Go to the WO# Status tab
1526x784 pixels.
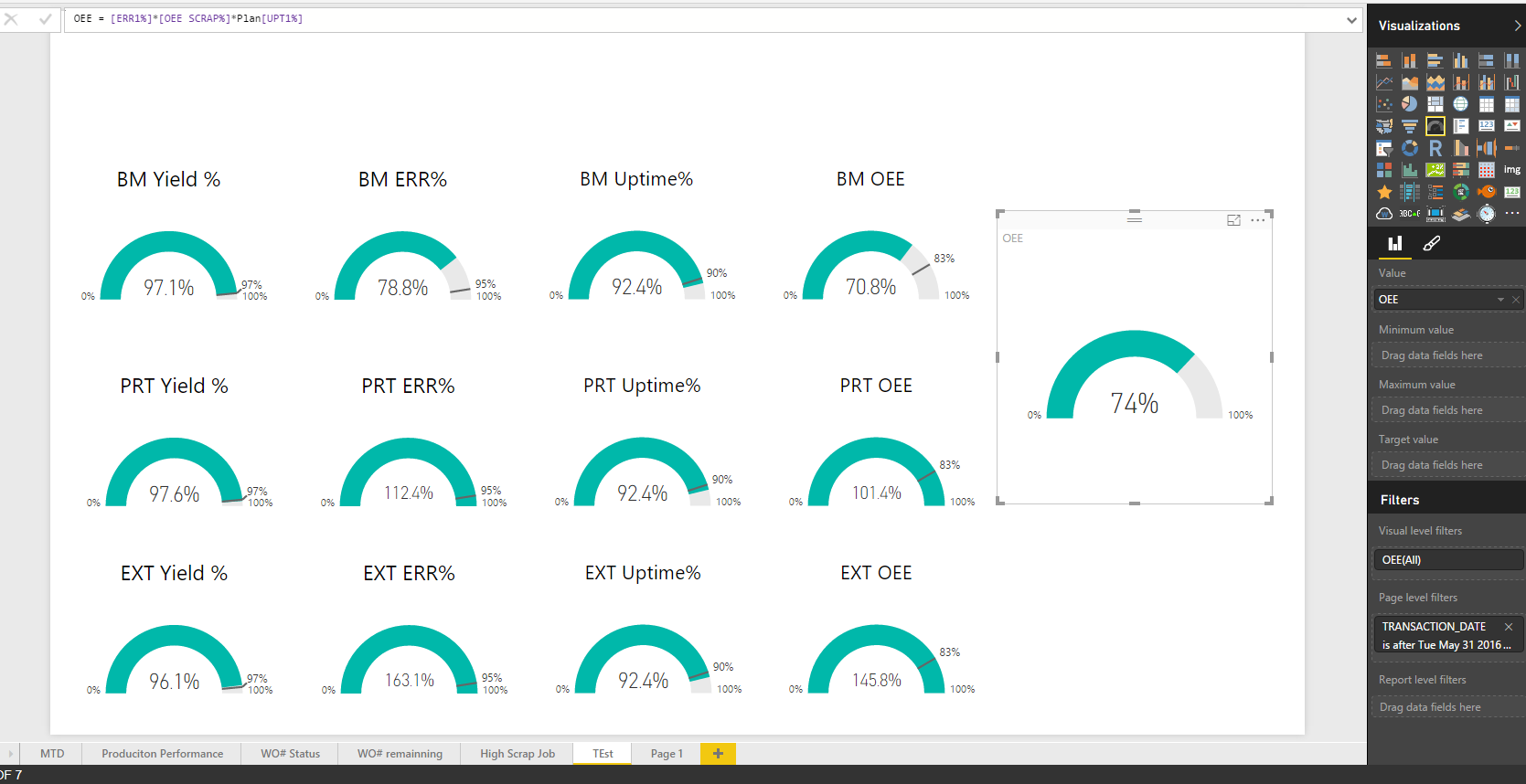(290, 754)
